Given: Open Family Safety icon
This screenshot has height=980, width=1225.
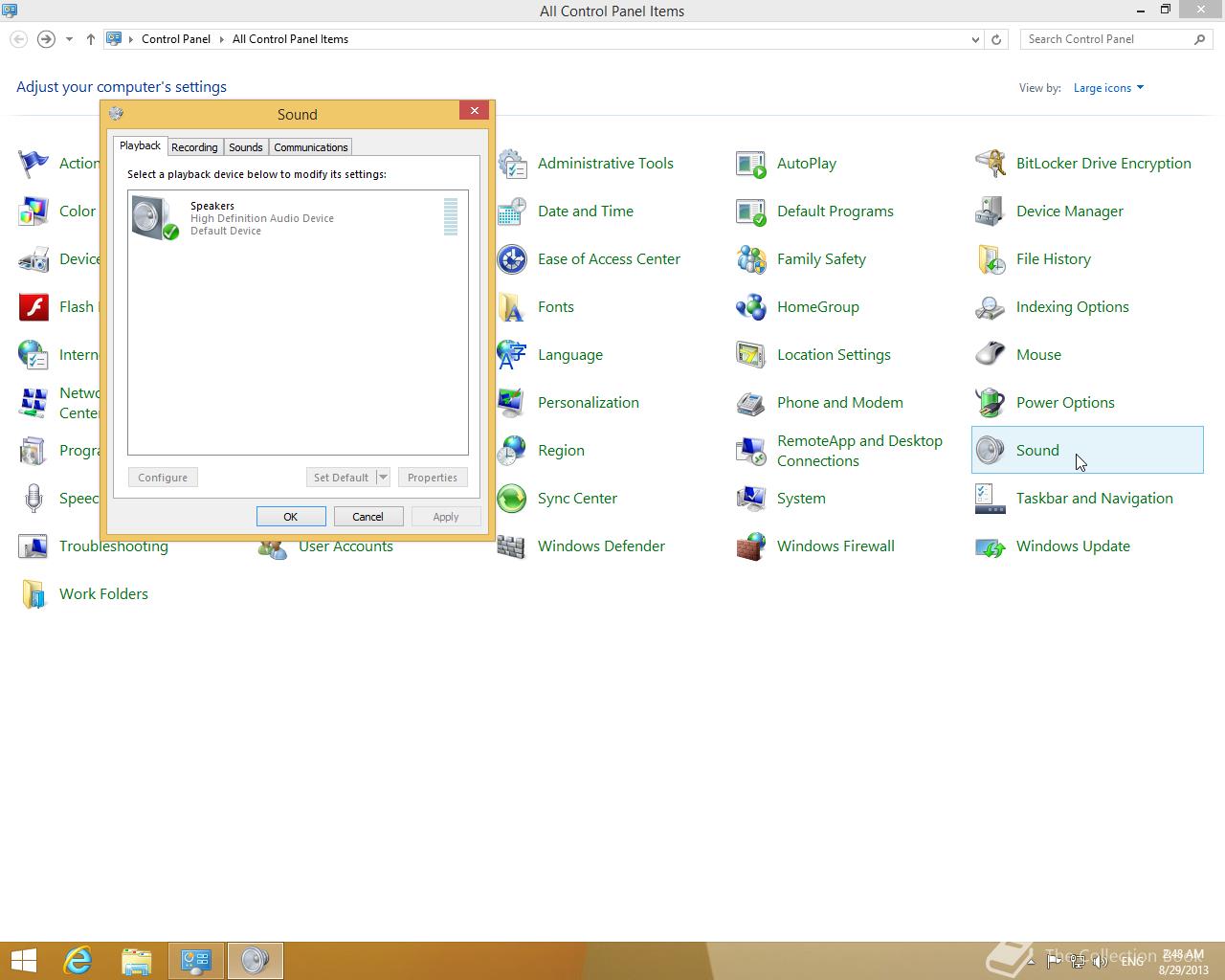Looking at the screenshot, I should [x=751, y=259].
